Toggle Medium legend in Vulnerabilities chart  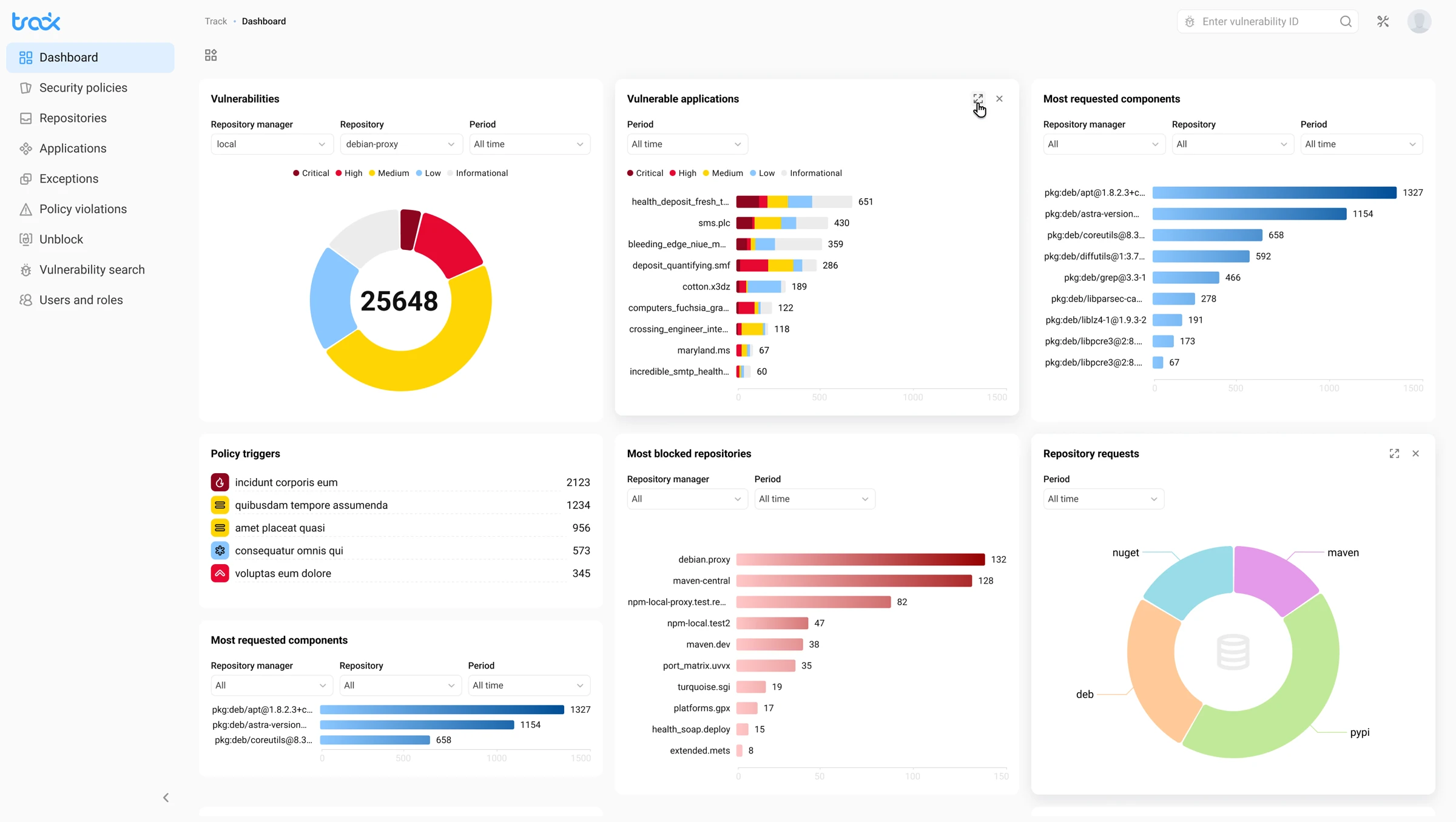click(389, 173)
